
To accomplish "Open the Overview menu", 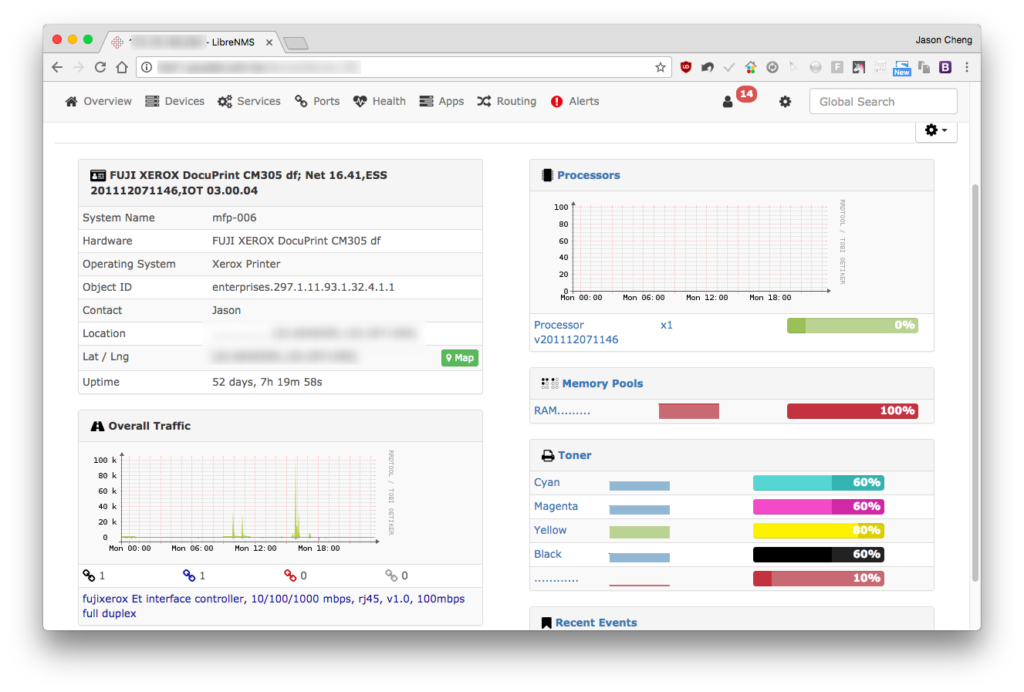I will [99, 101].
